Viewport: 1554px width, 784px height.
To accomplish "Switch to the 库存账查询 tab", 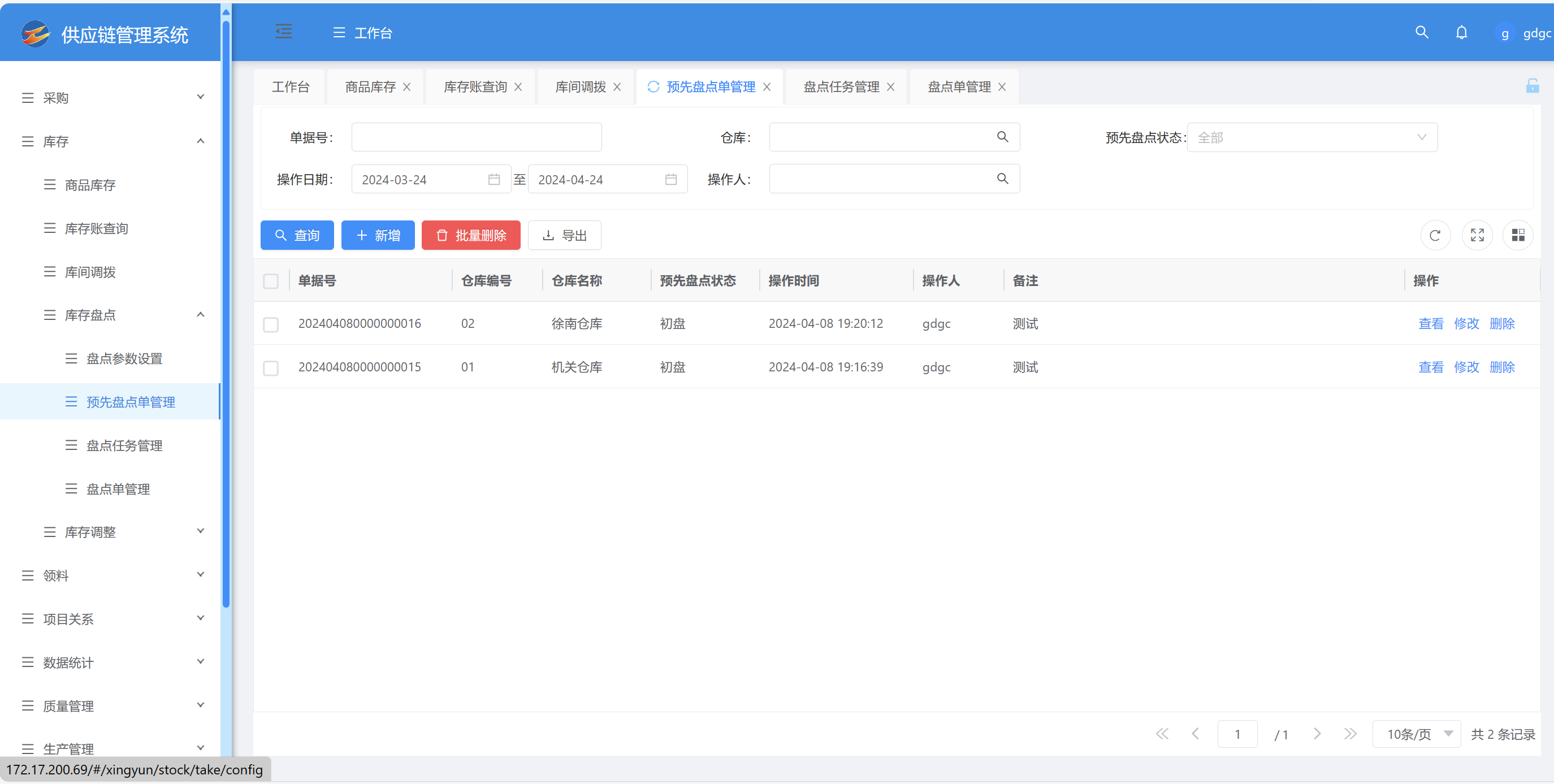I will coord(475,87).
